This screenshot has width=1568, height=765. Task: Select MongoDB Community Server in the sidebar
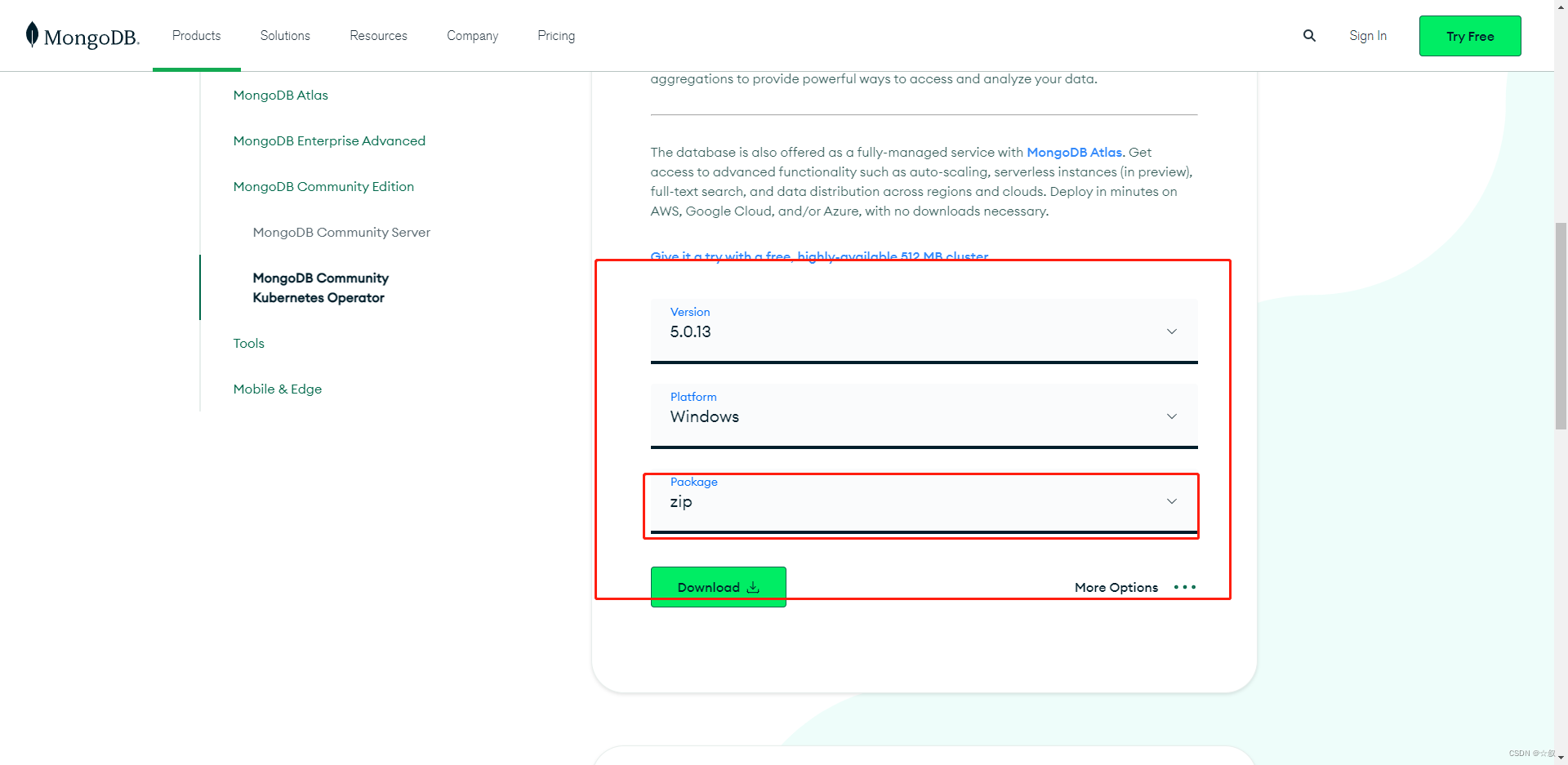pyautogui.click(x=341, y=233)
